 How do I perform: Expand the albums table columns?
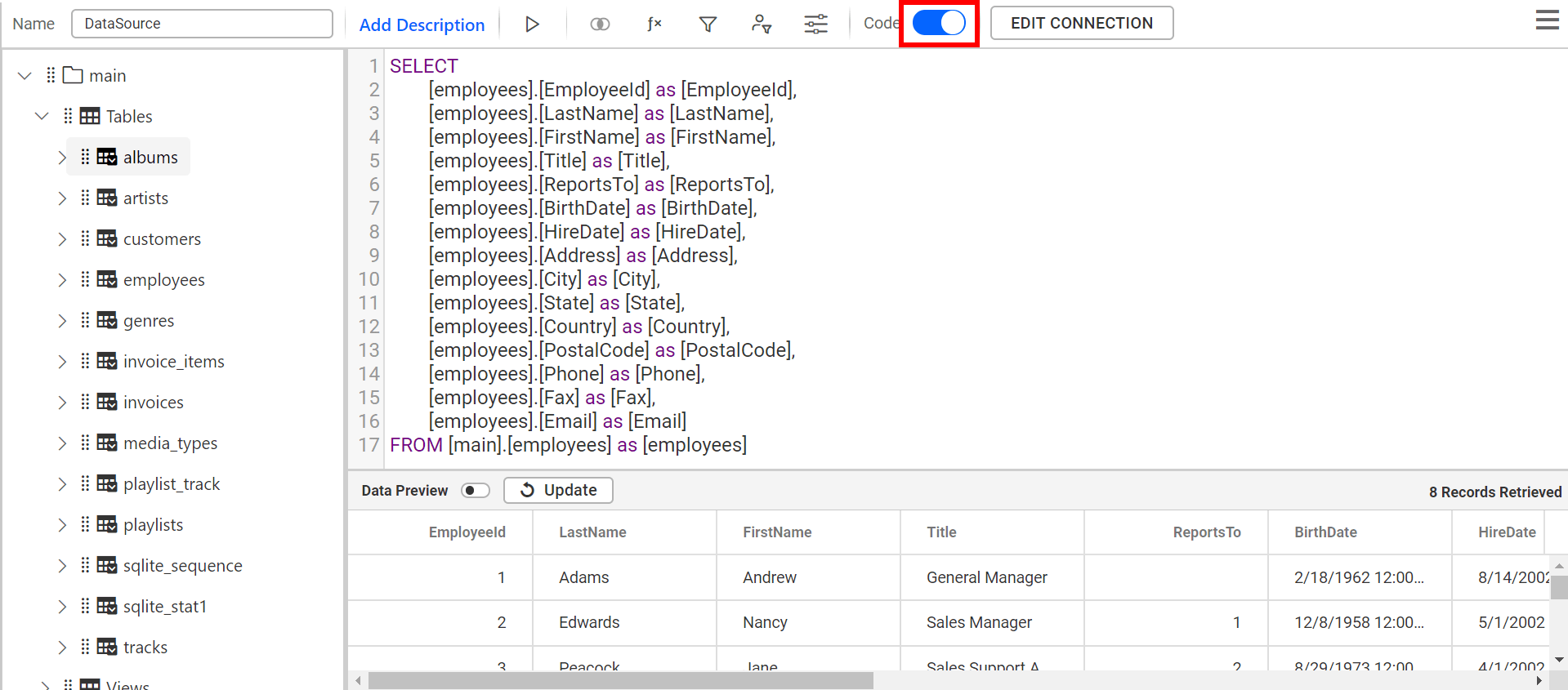point(62,157)
